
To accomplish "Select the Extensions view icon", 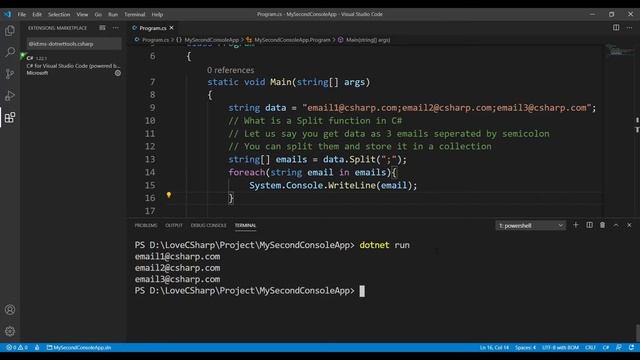I will point(10,118).
